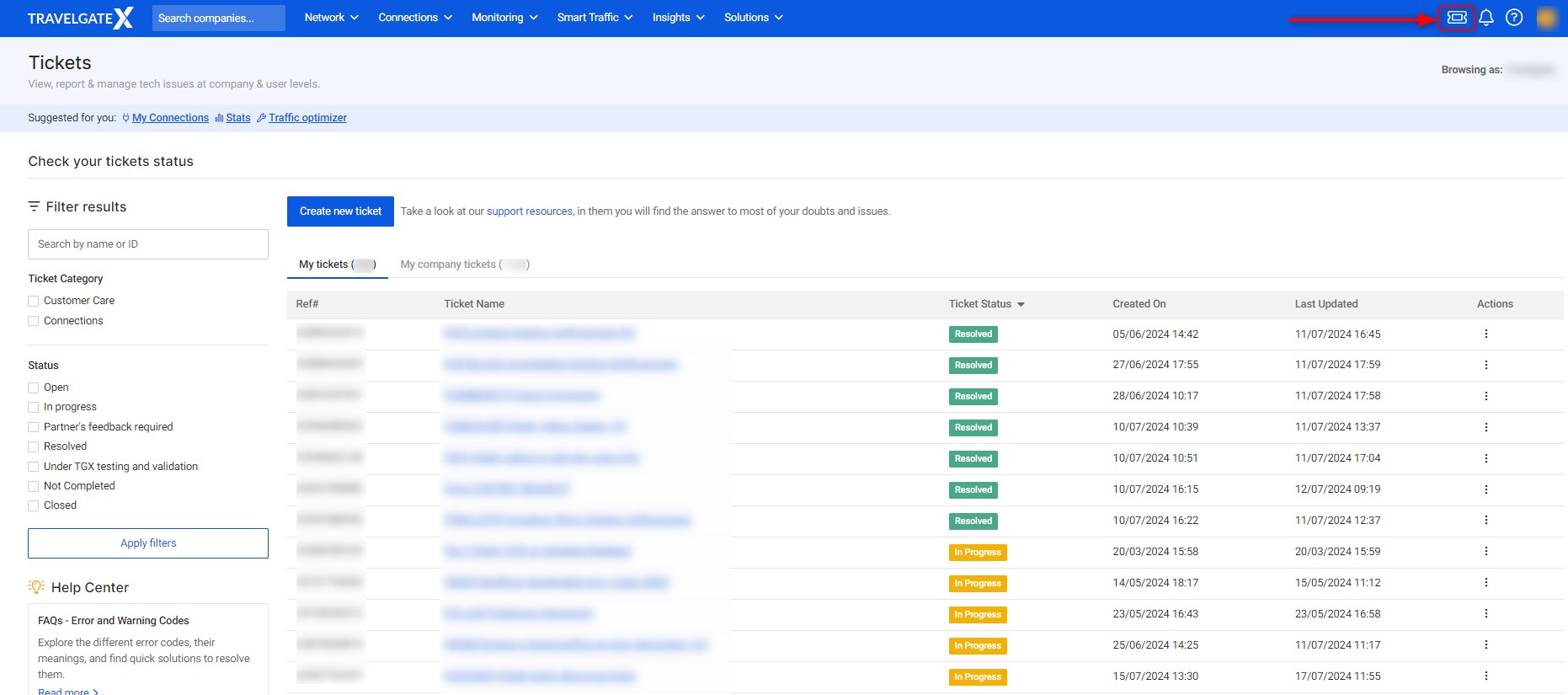Screen dimensions: 1568x695
Task: Click the Help Center lightbulb icon
Action: [x=36, y=587]
